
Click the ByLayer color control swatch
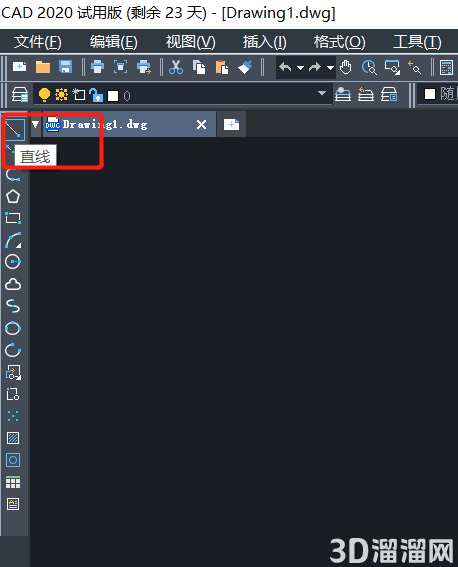429,94
